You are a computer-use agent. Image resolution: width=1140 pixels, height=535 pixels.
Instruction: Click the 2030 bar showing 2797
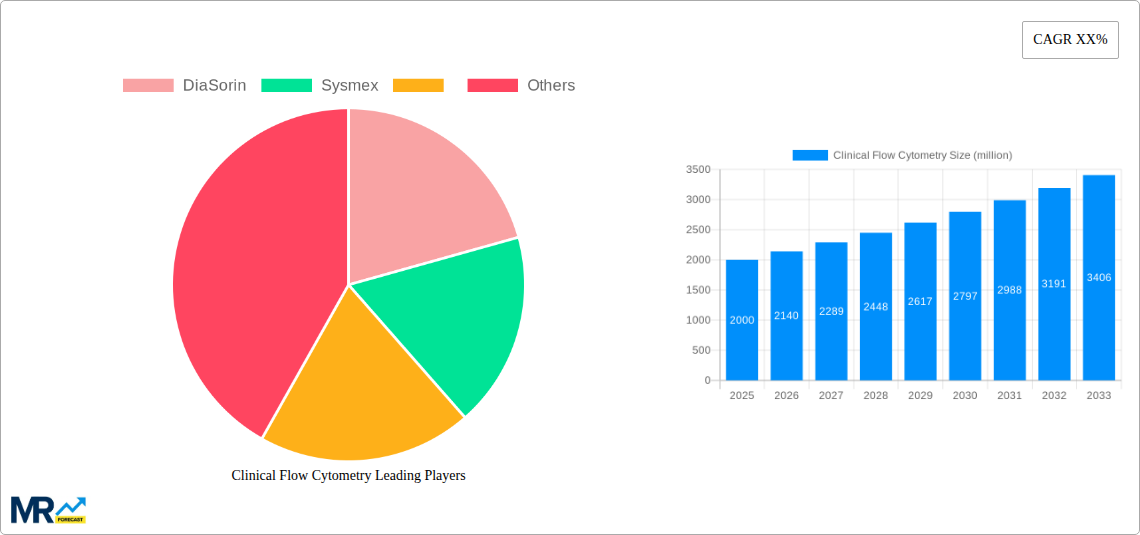(x=965, y=296)
